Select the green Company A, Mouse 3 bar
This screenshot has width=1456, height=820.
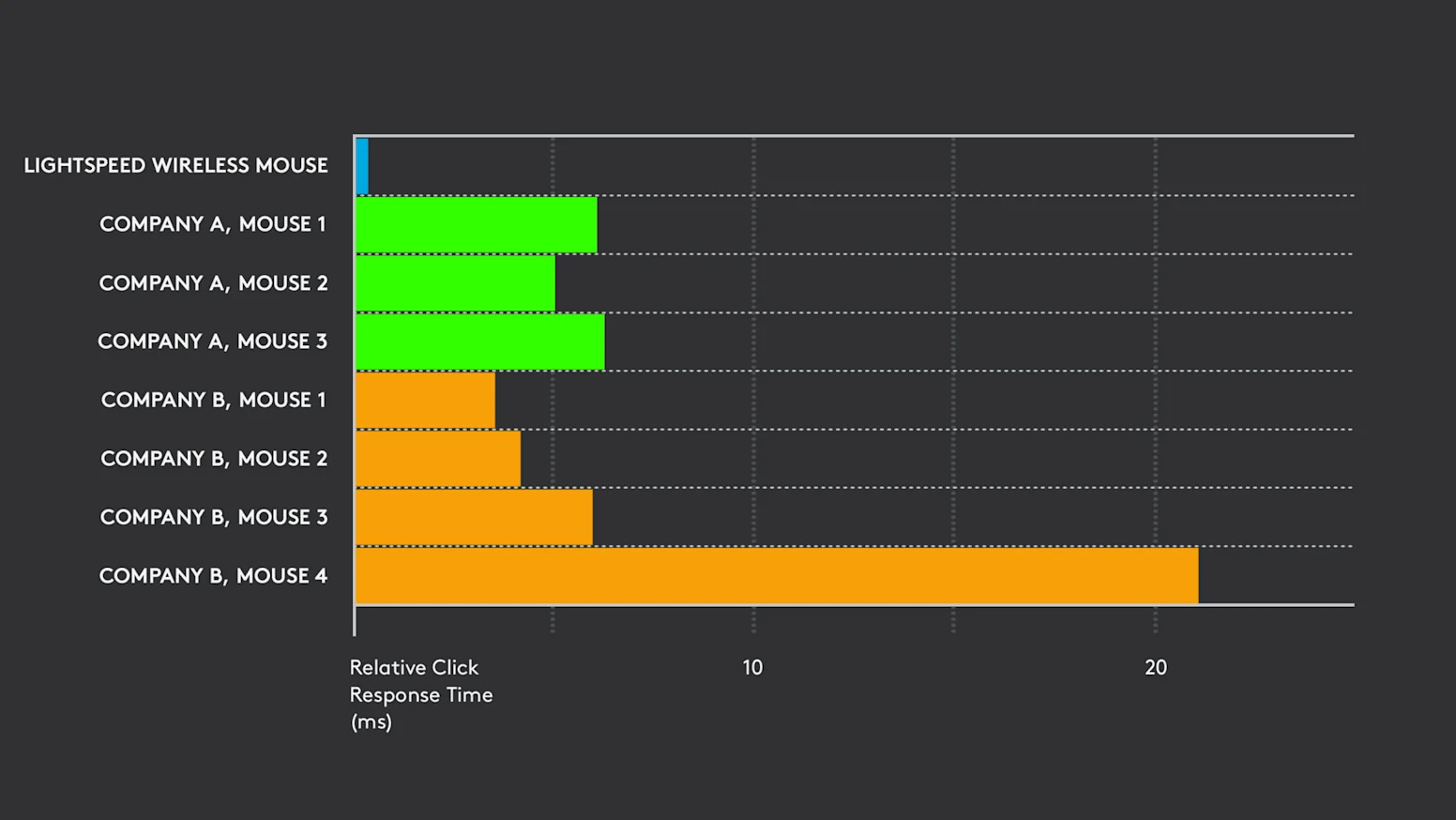(x=479, y=342)
